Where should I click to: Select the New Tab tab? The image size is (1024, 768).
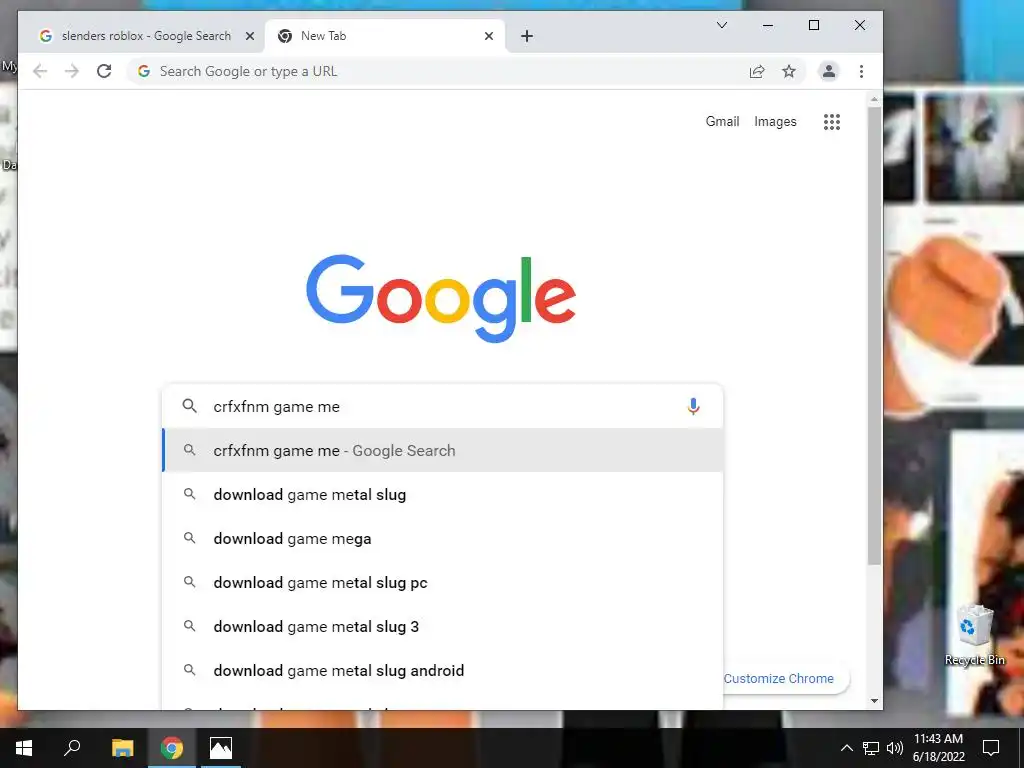point(385,36)
